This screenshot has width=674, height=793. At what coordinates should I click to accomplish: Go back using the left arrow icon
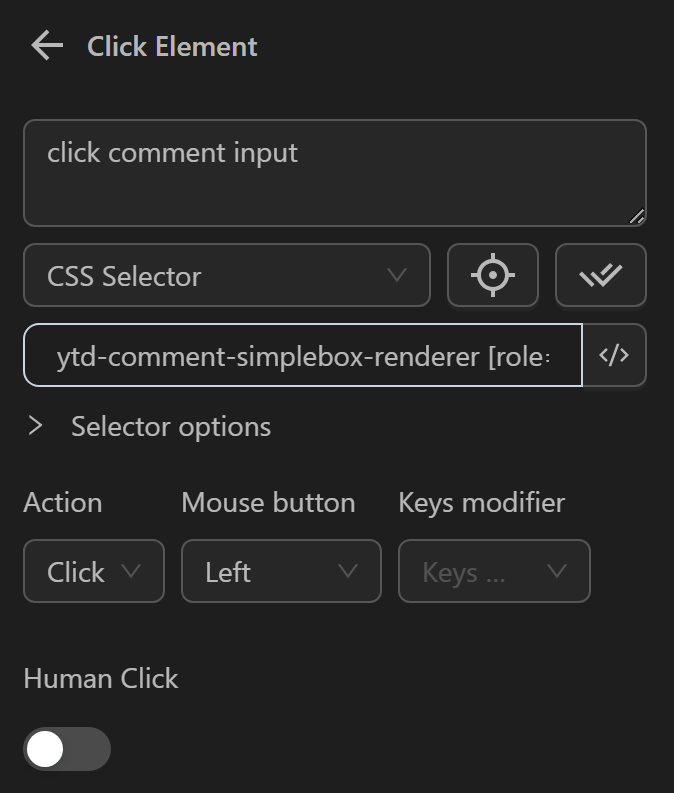(x=46, y=46)
